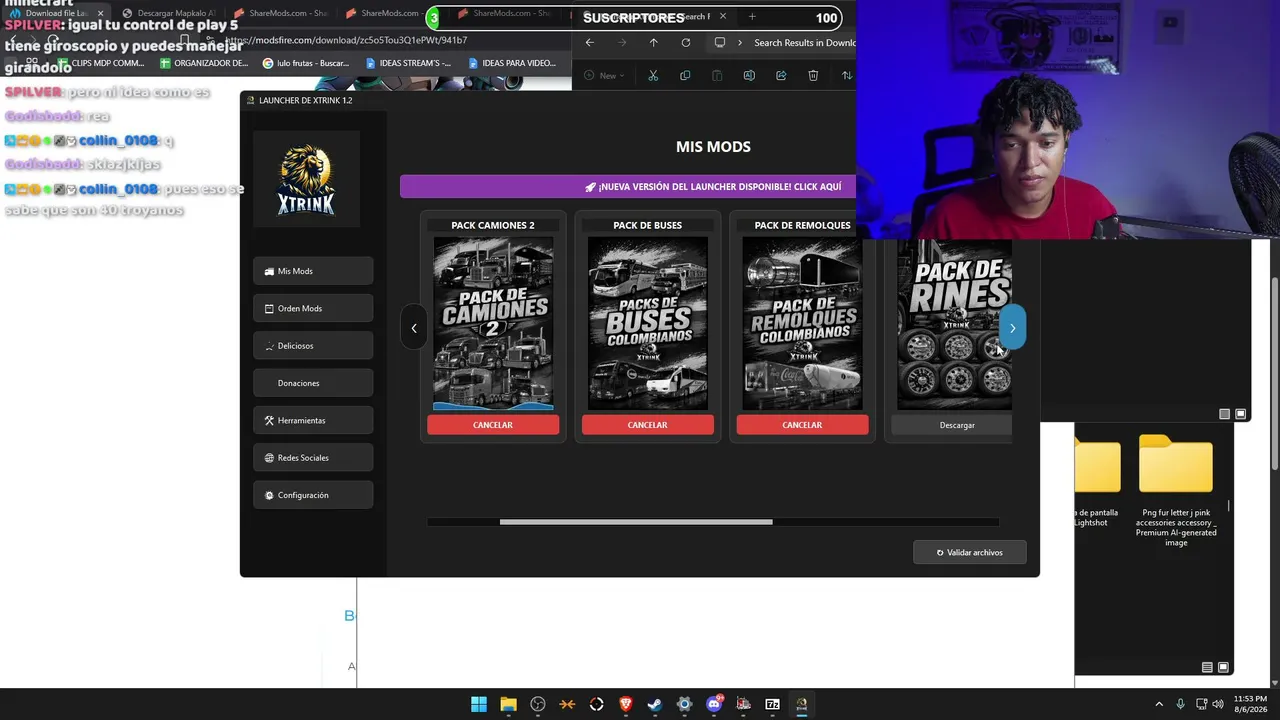Click the Sort icon in File Explorer

846,76
